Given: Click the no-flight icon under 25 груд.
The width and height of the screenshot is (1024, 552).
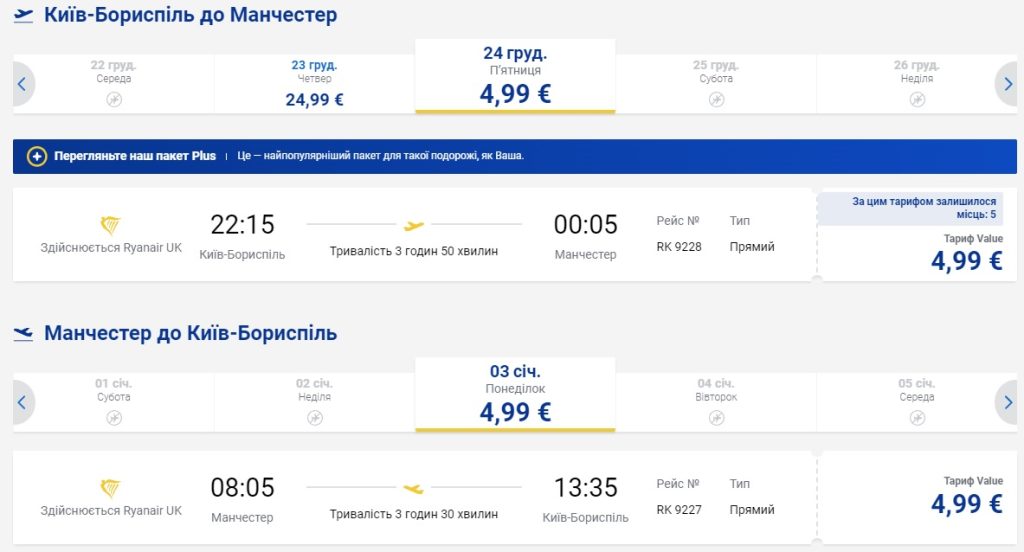Looking at the screenshot, I should 716,99.
